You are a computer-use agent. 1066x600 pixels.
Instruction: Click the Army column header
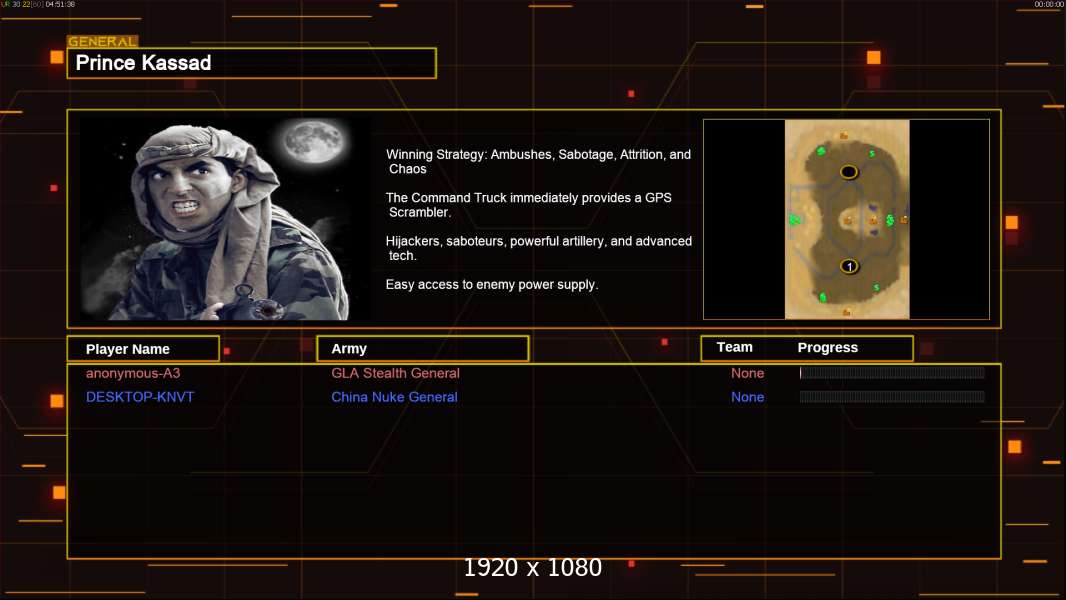[422, 349]
